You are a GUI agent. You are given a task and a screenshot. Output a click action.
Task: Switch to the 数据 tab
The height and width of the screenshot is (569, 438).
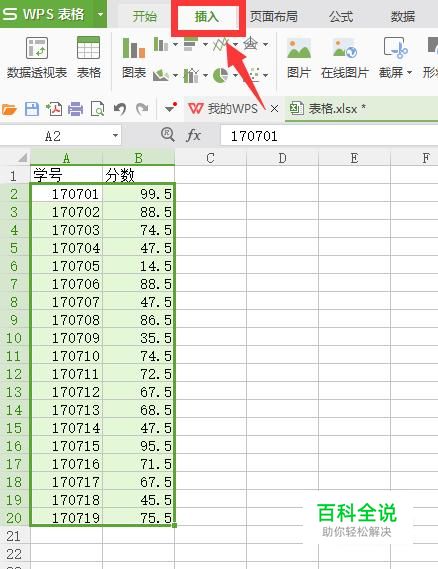pos(403,16)
